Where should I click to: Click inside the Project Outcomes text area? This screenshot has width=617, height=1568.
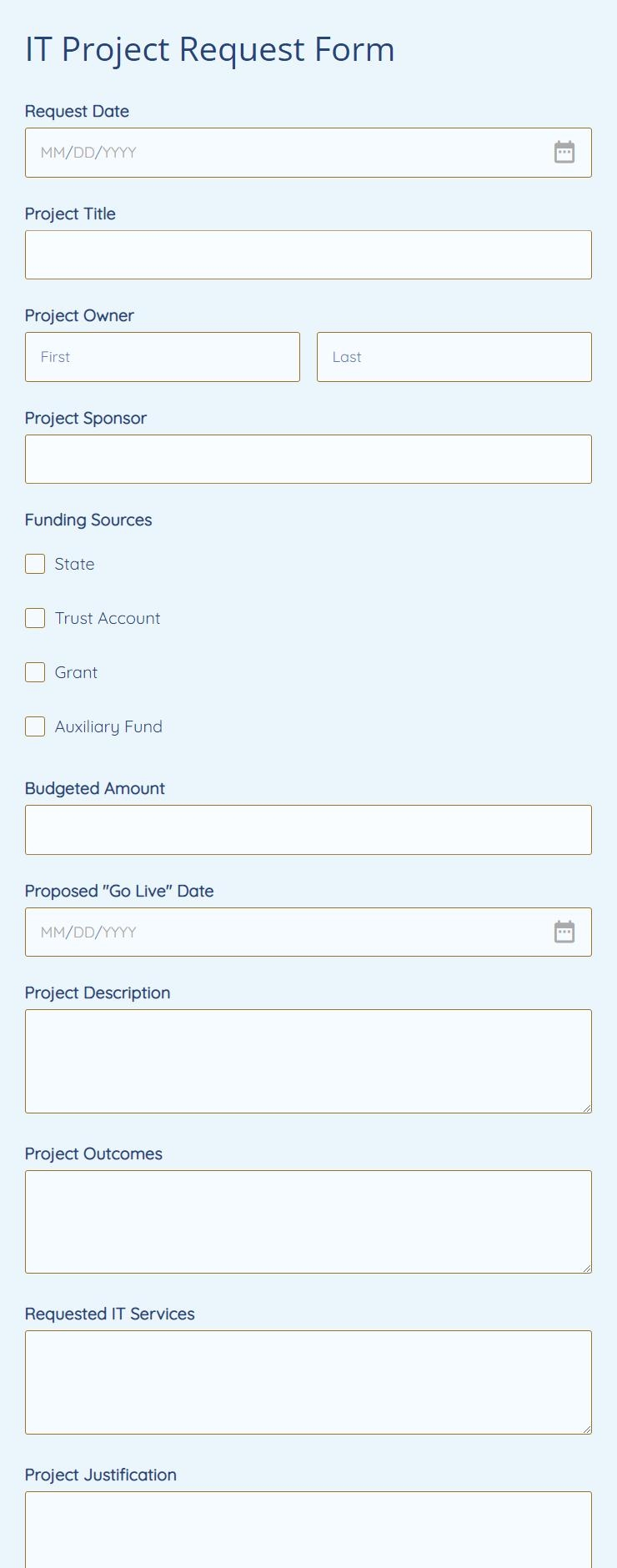click(308, 1220)
